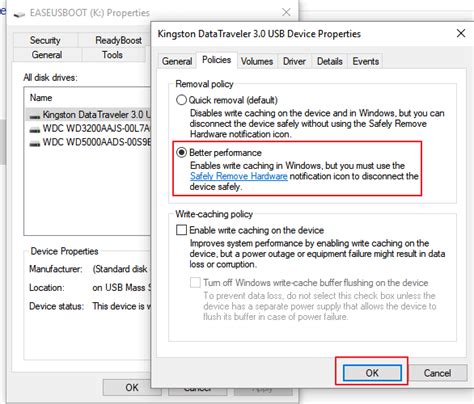Enable write caching on the device checkbox

pyautogui.click(x=181, y=230)
